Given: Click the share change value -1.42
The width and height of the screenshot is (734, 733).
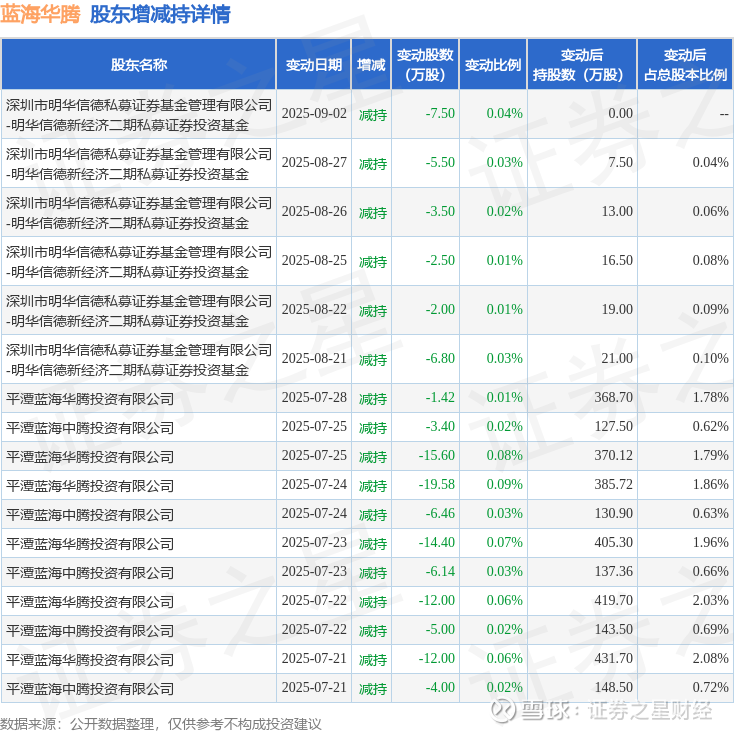Looking at the screenshot, I should 440,397.
